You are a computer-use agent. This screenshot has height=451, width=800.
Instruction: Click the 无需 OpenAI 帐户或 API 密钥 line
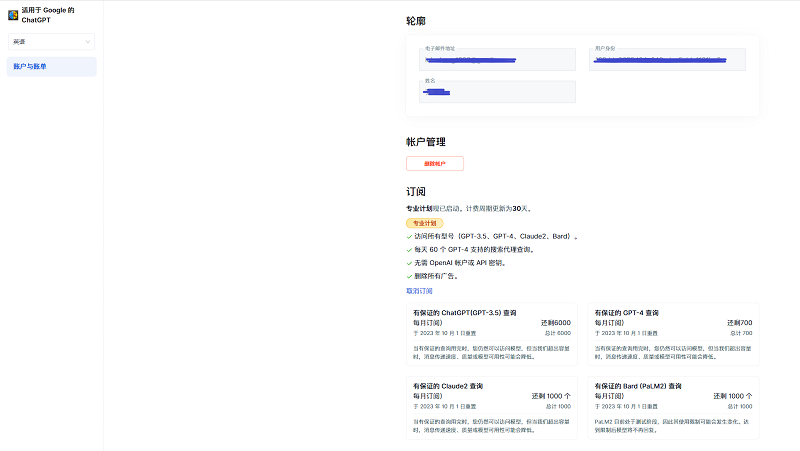[x=460, y=263]
